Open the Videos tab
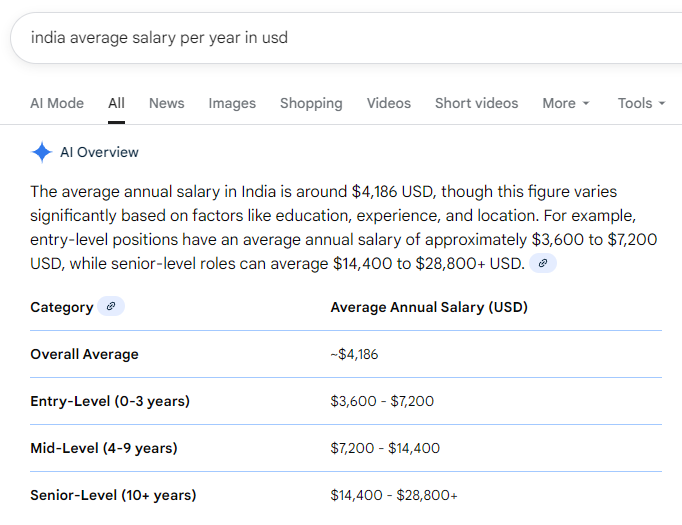 pyautogui.click(x=388, y=103)
